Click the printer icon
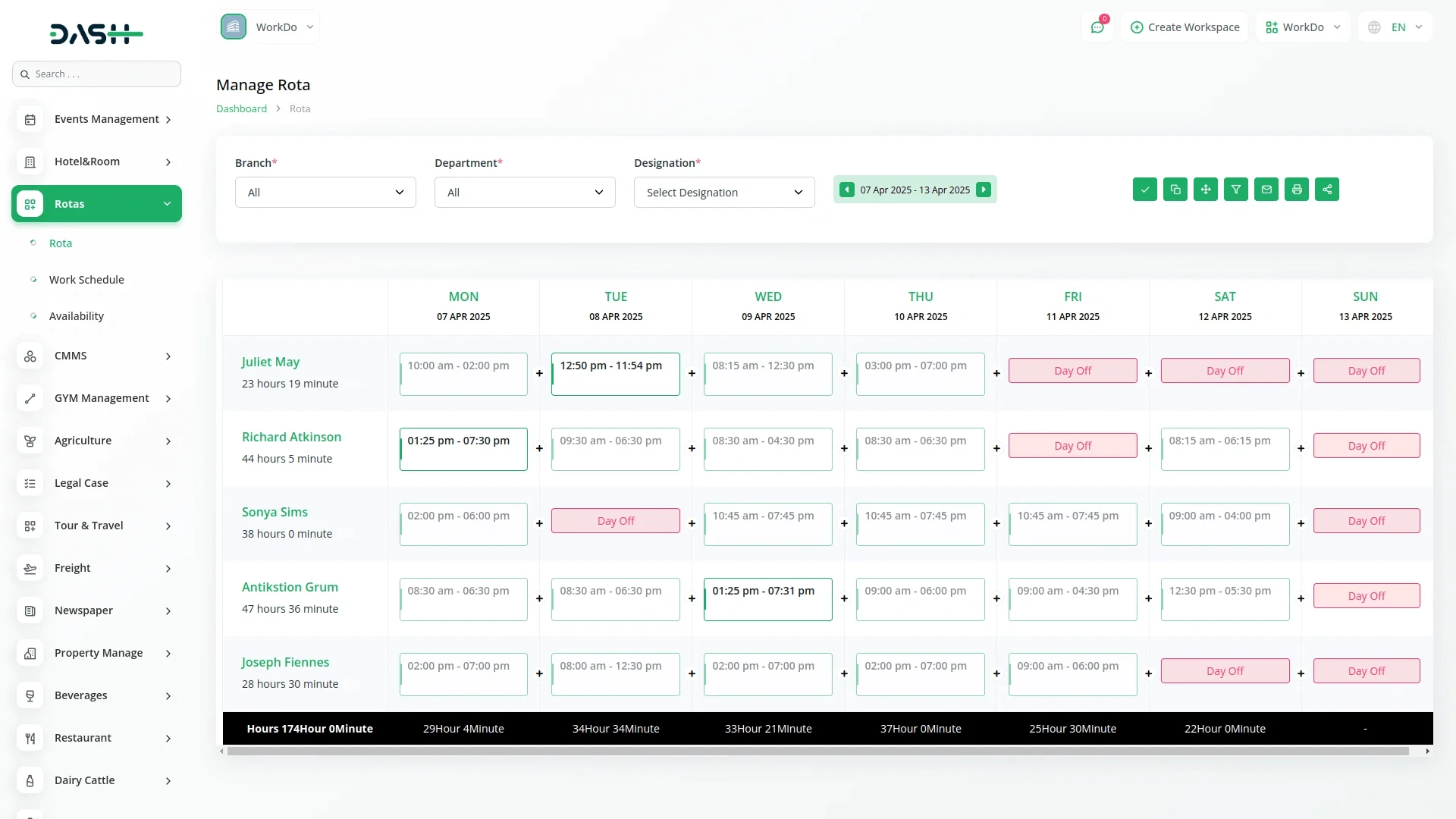Screen dimensions: 1456x819 (x=1296, y=190)
